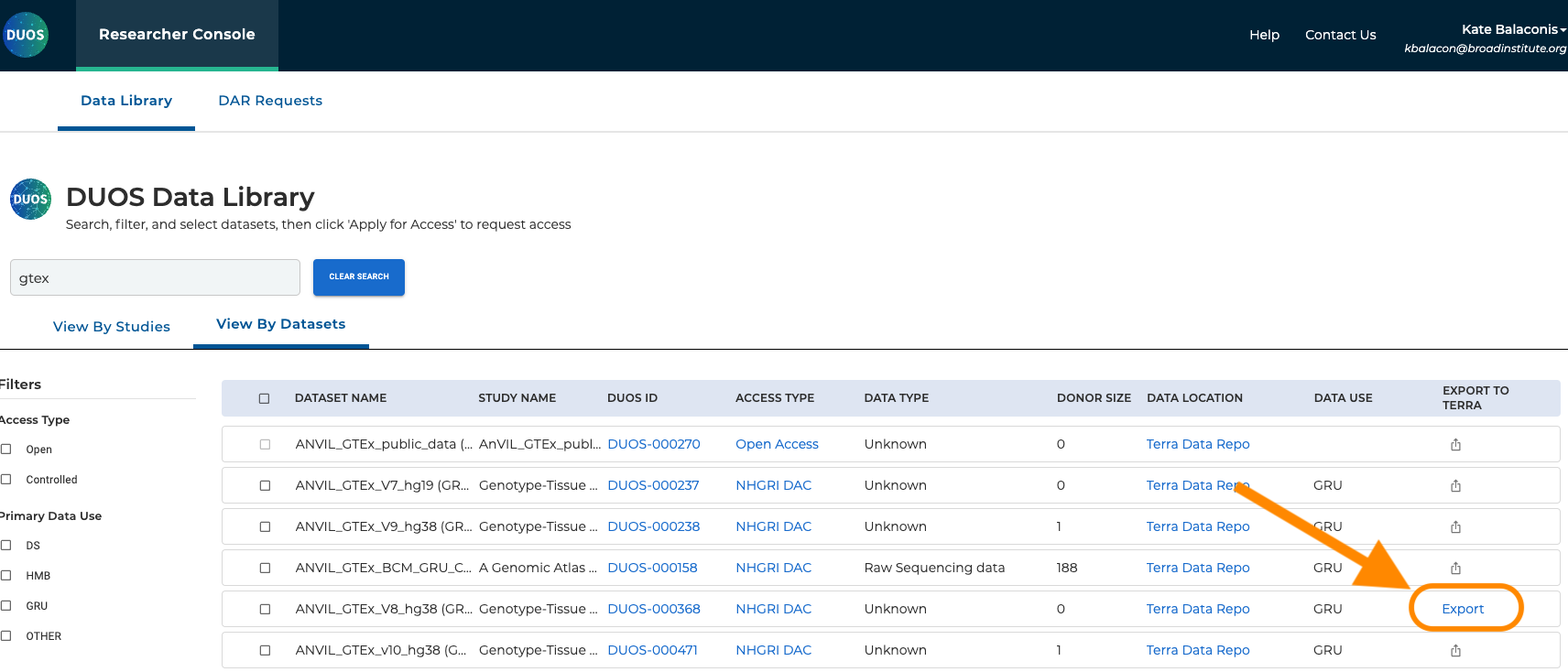Enable the GRU primary data use filter
This screenshot has width=1568, height=672.
[6, 605]
